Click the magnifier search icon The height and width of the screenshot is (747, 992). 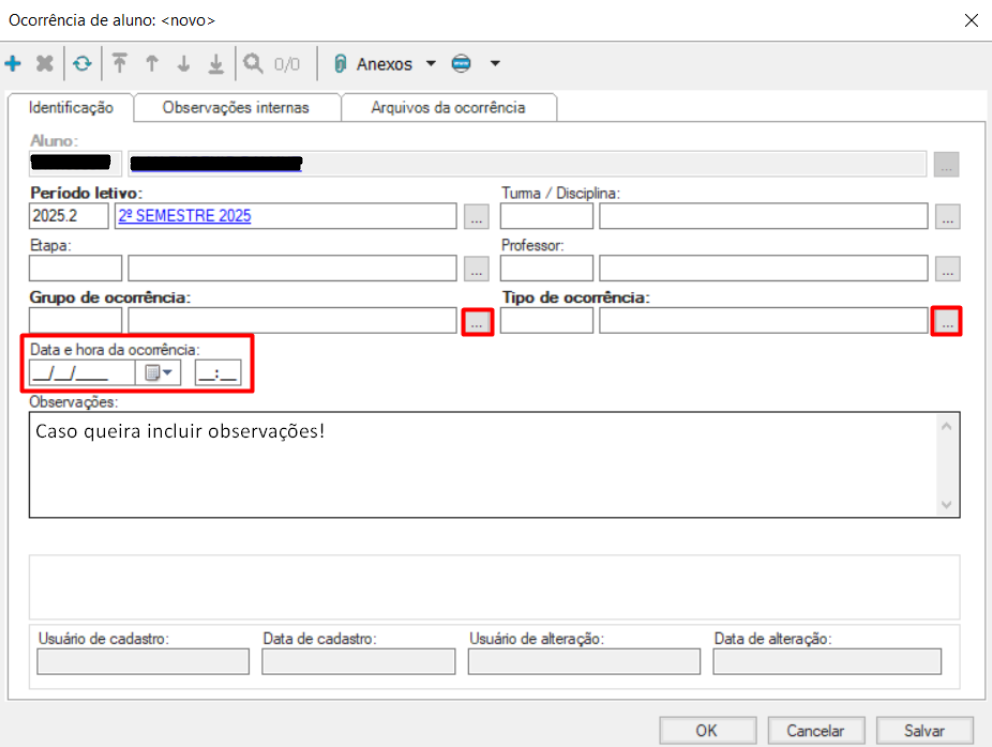pyautogui.click(x=254, y=64)
